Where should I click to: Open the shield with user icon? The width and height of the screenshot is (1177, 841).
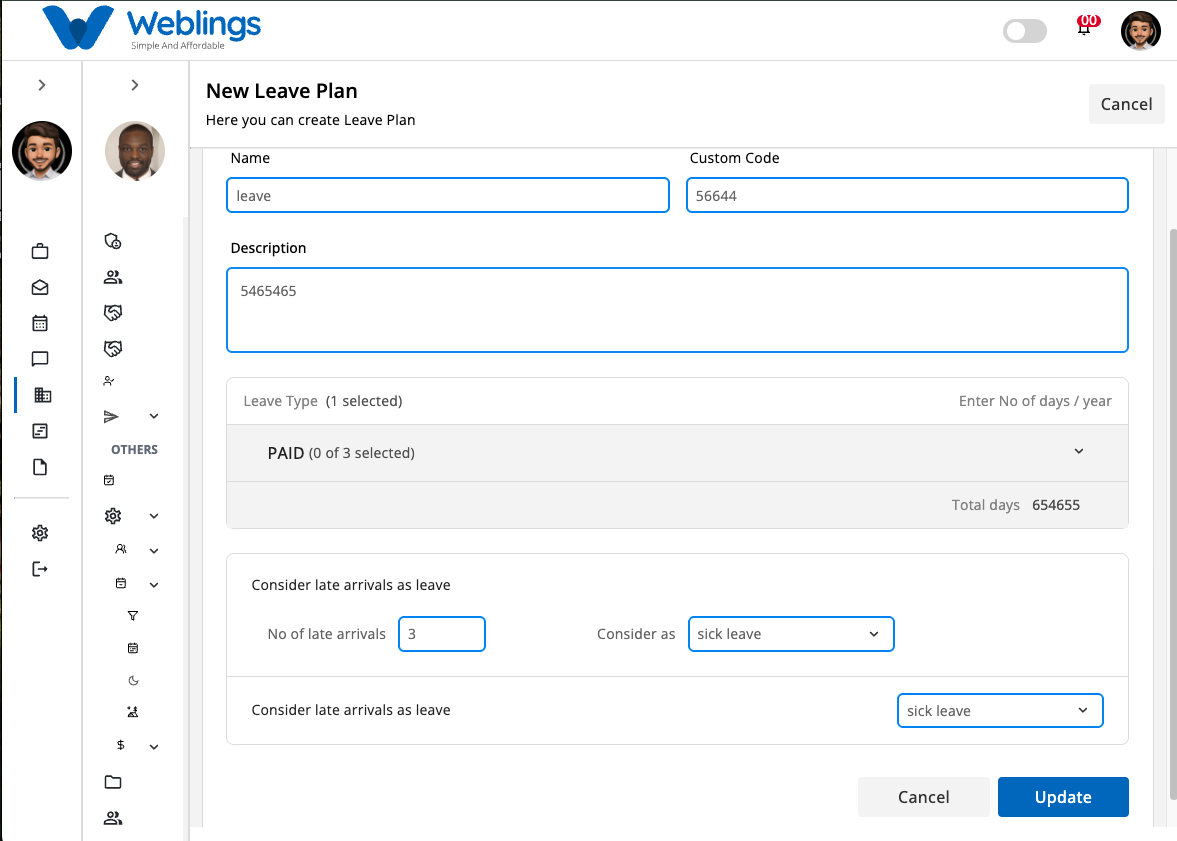tap(113, 241)
